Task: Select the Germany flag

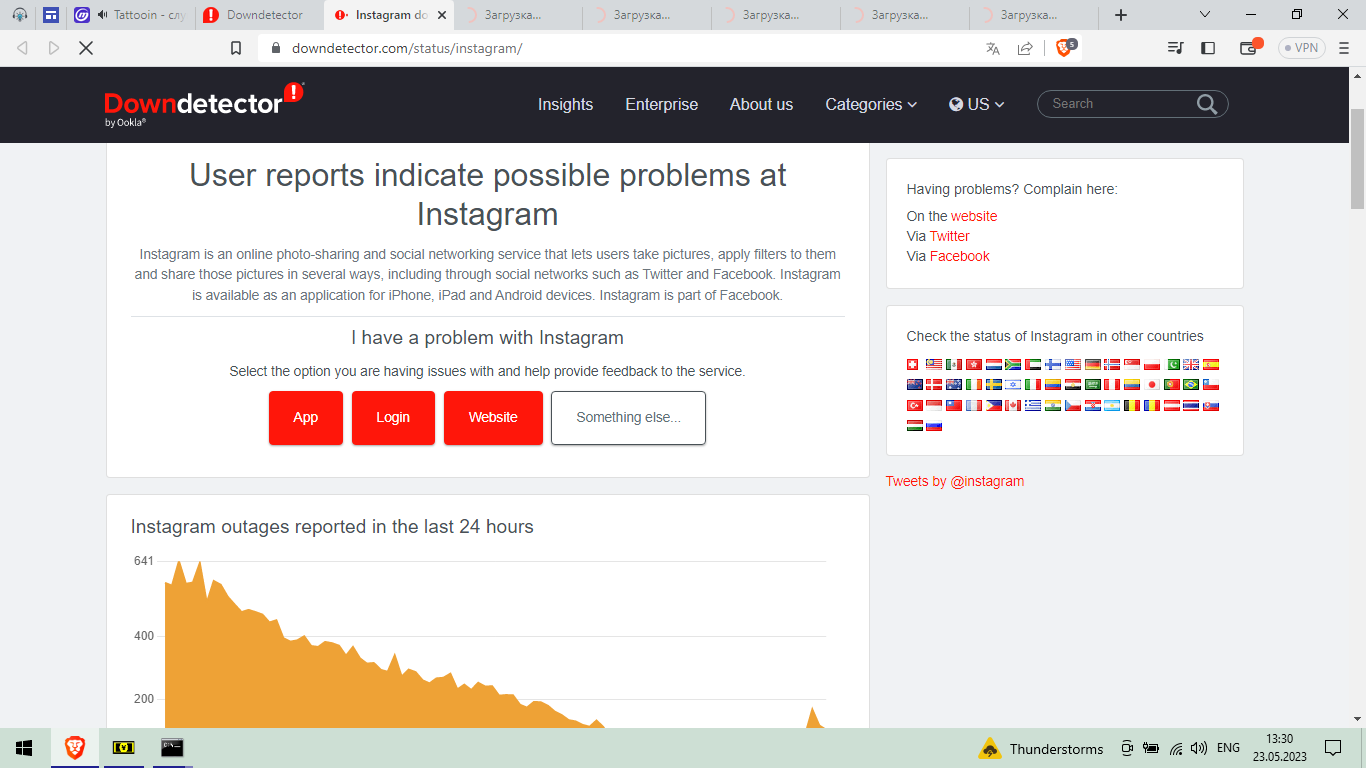Action: [1092, 365]
